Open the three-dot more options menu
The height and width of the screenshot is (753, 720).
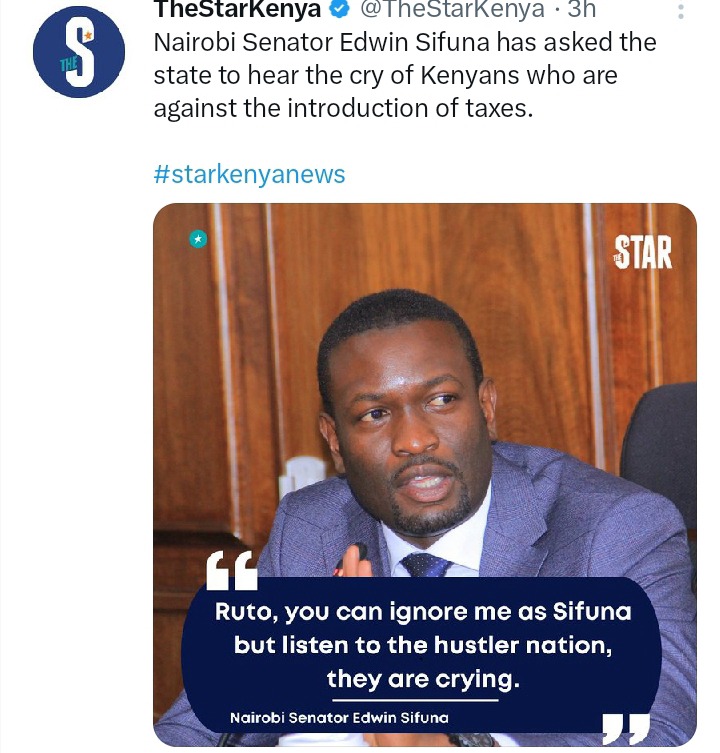pyautogui.click(x=681, y=11)
